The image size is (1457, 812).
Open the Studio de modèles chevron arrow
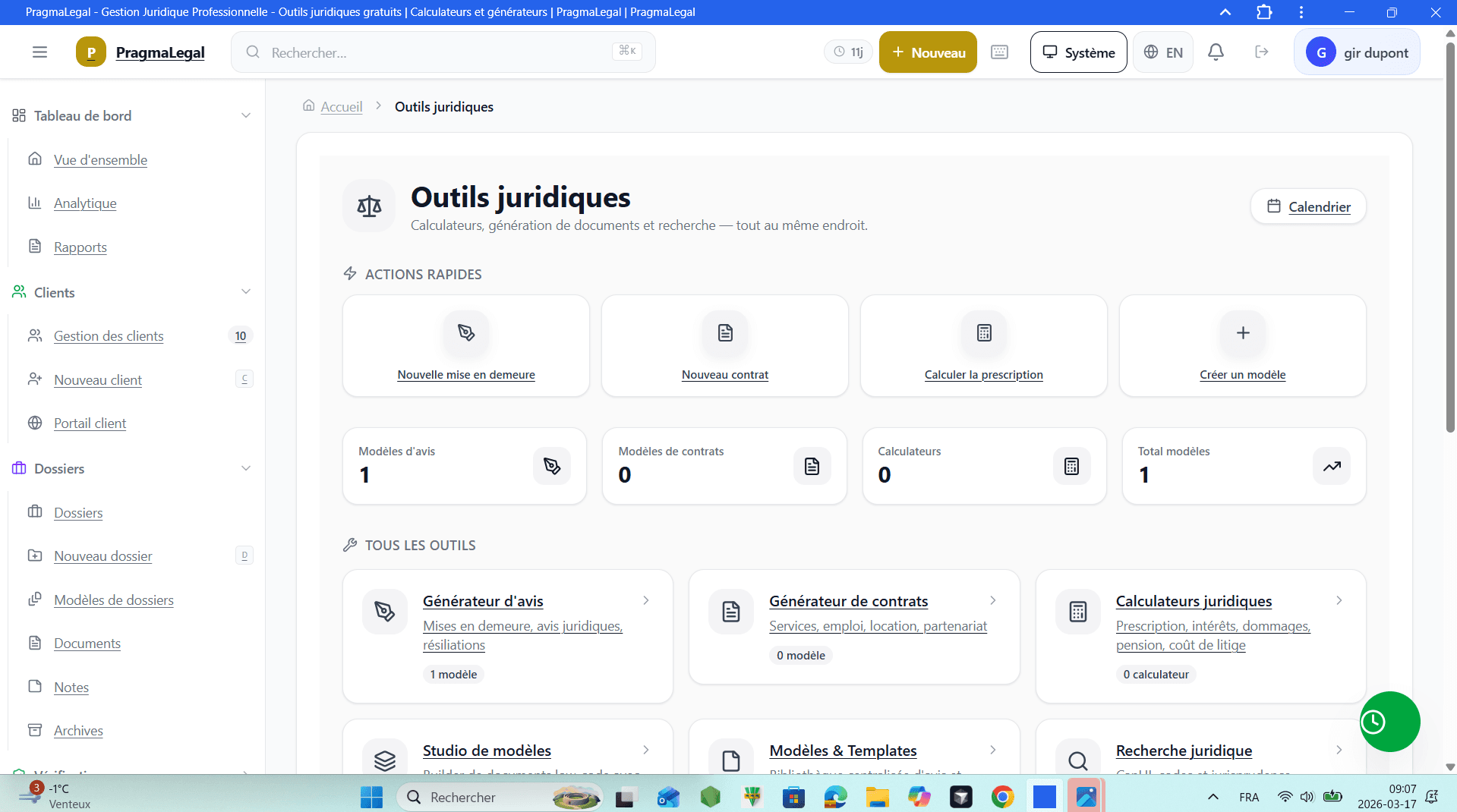tap(646, 750)
